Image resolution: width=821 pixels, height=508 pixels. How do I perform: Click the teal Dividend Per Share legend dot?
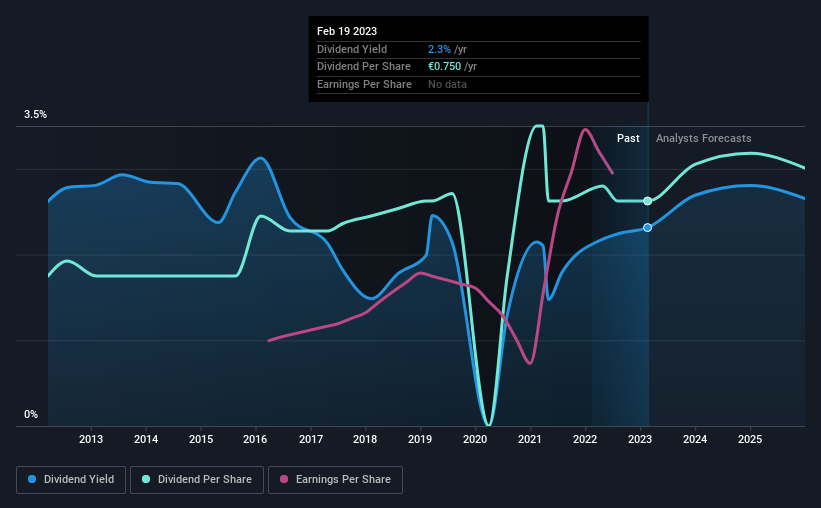tap(146, 479)
